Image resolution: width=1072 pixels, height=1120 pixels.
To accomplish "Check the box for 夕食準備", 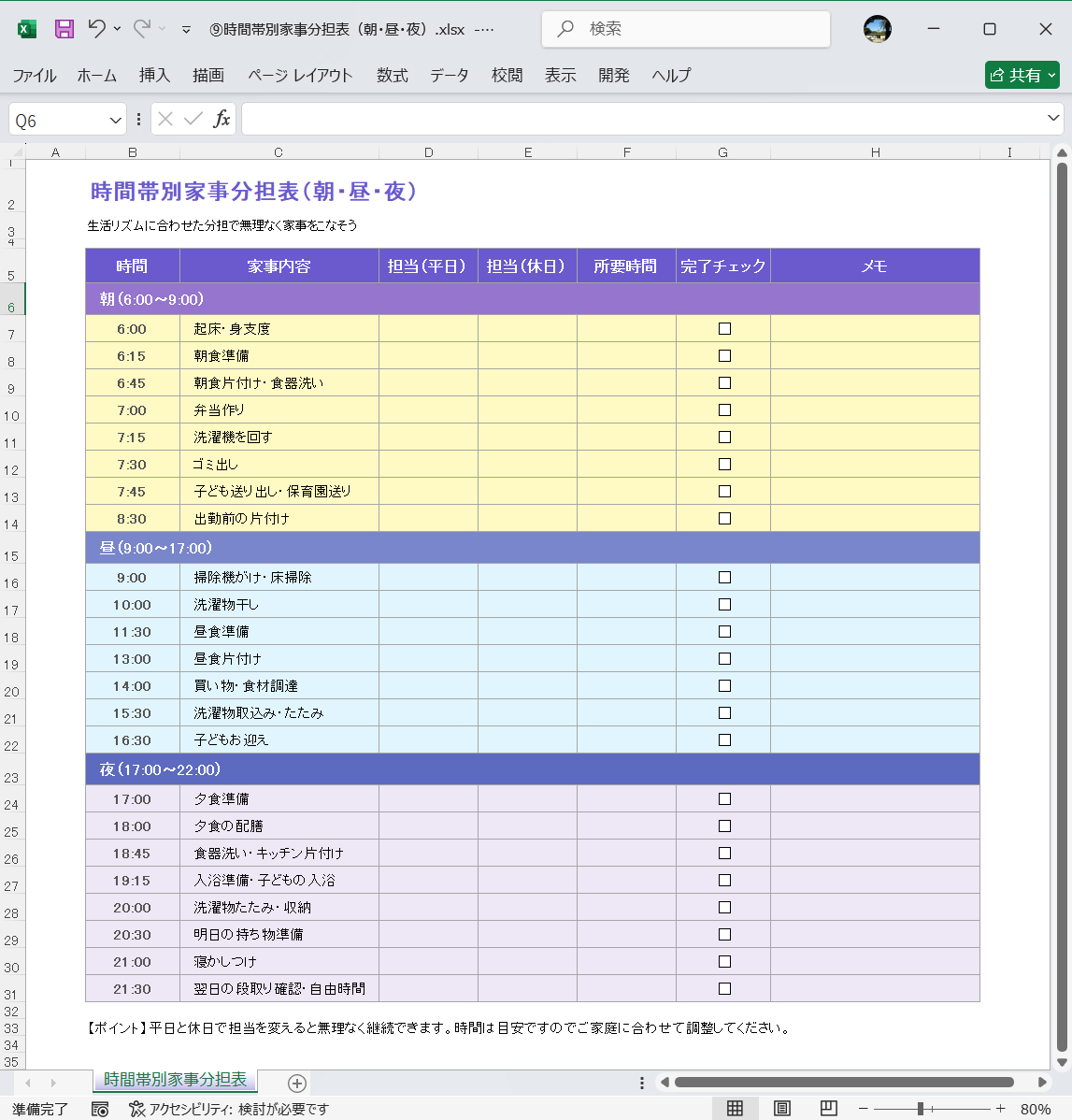I will pyautogui.click(x=724, y=798).
